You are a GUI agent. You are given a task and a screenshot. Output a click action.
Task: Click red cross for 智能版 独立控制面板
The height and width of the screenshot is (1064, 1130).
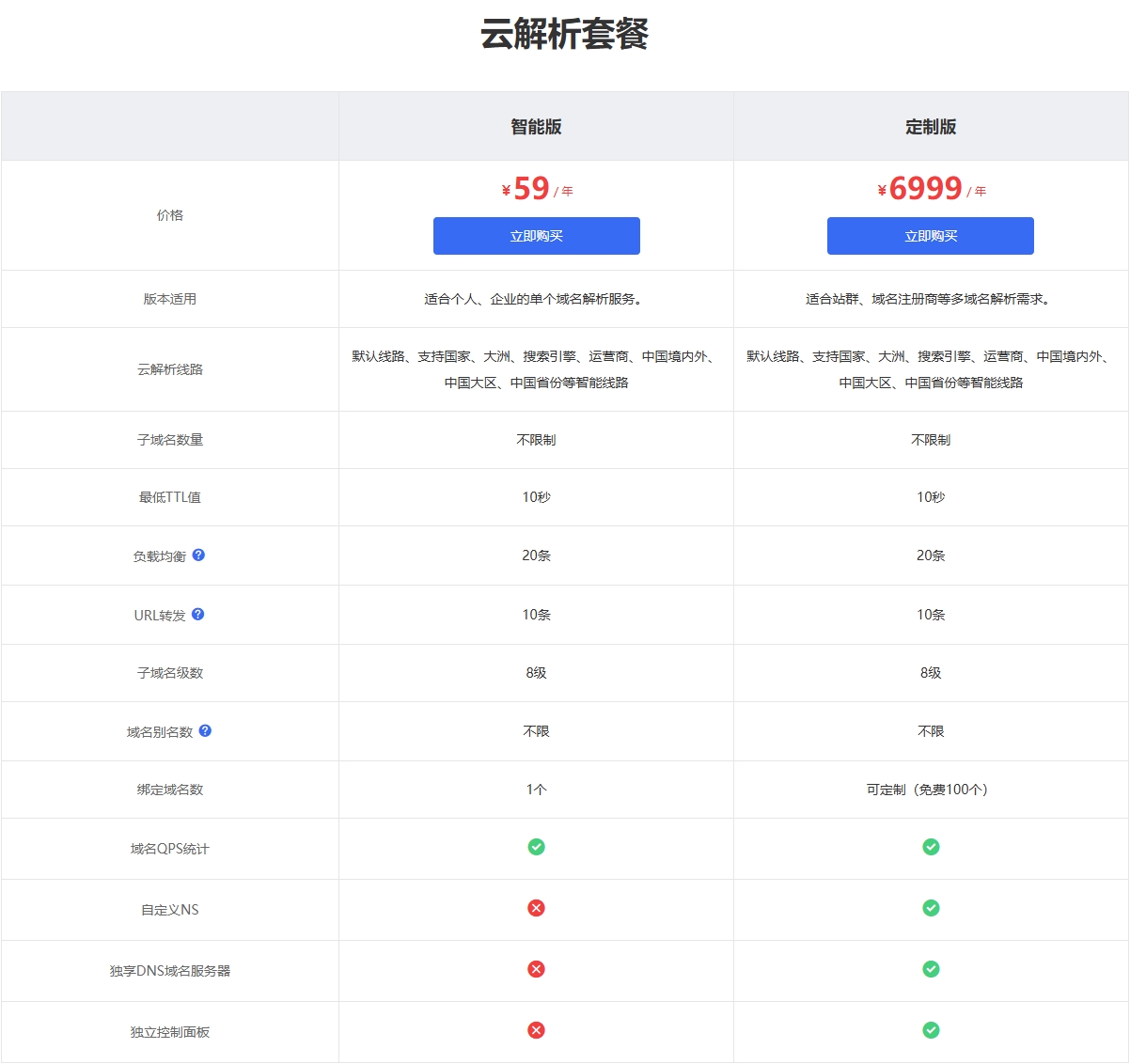[x=536, y=1031]
